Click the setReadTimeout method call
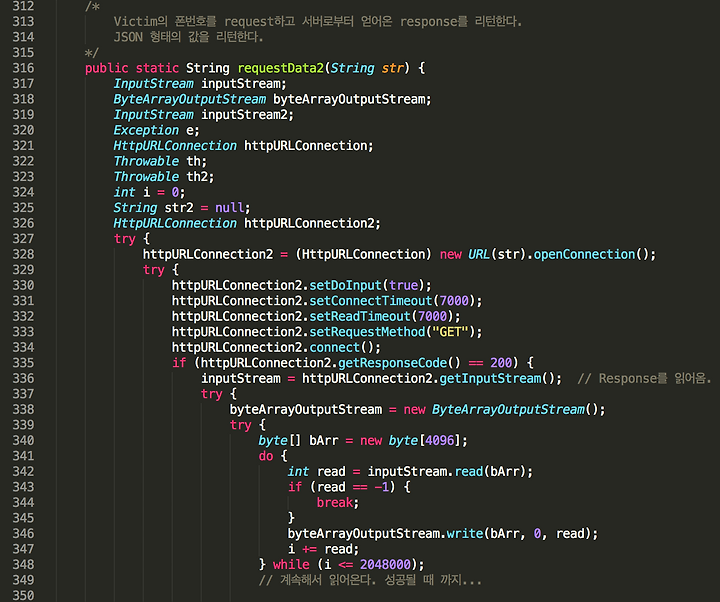 click(x=360, y=316)
